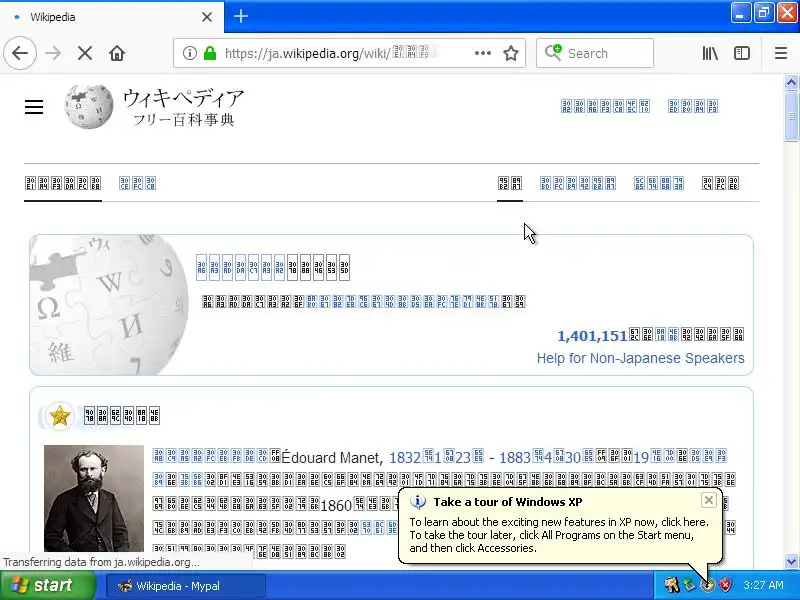This screenshot has width=800, height=600.
Task: Open the browser hamburger menu
Action: click(781, 53)
